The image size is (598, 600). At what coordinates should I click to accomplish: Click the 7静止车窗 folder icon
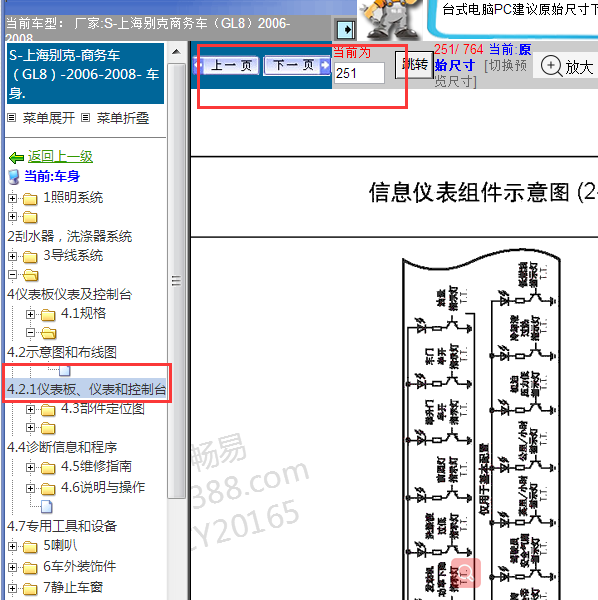point(30,589)
